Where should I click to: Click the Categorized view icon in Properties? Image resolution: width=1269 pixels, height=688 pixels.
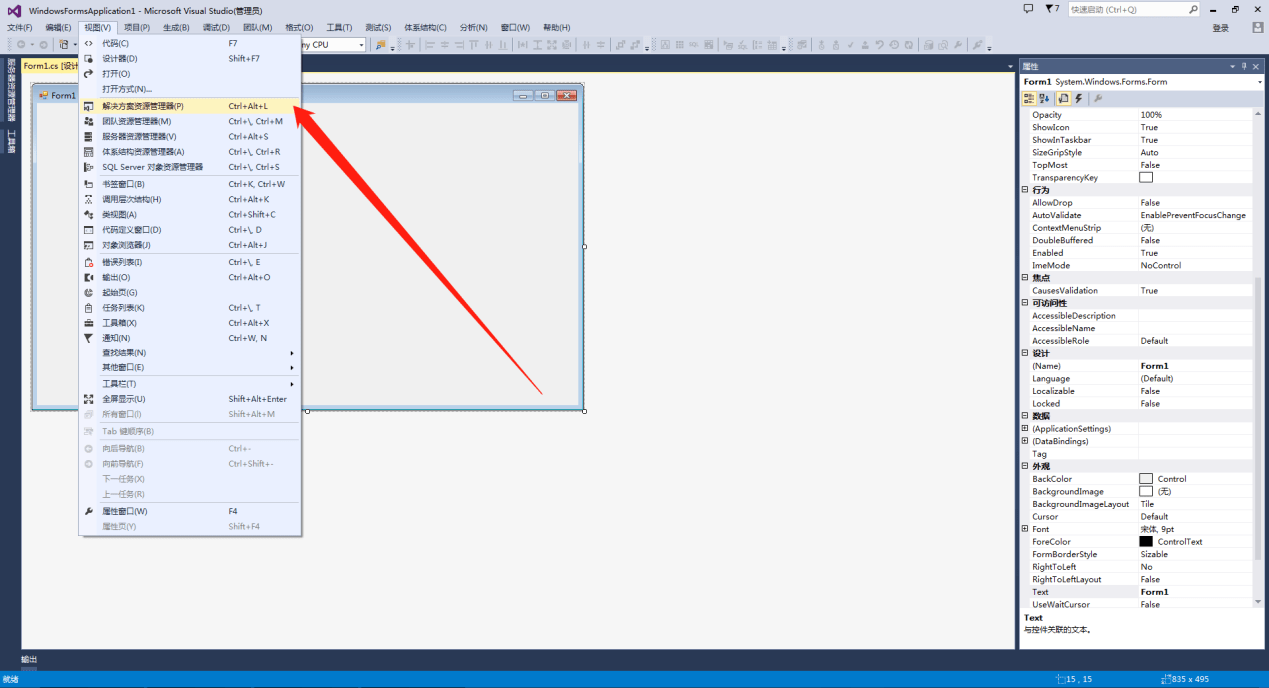(x=1029, y=98)
